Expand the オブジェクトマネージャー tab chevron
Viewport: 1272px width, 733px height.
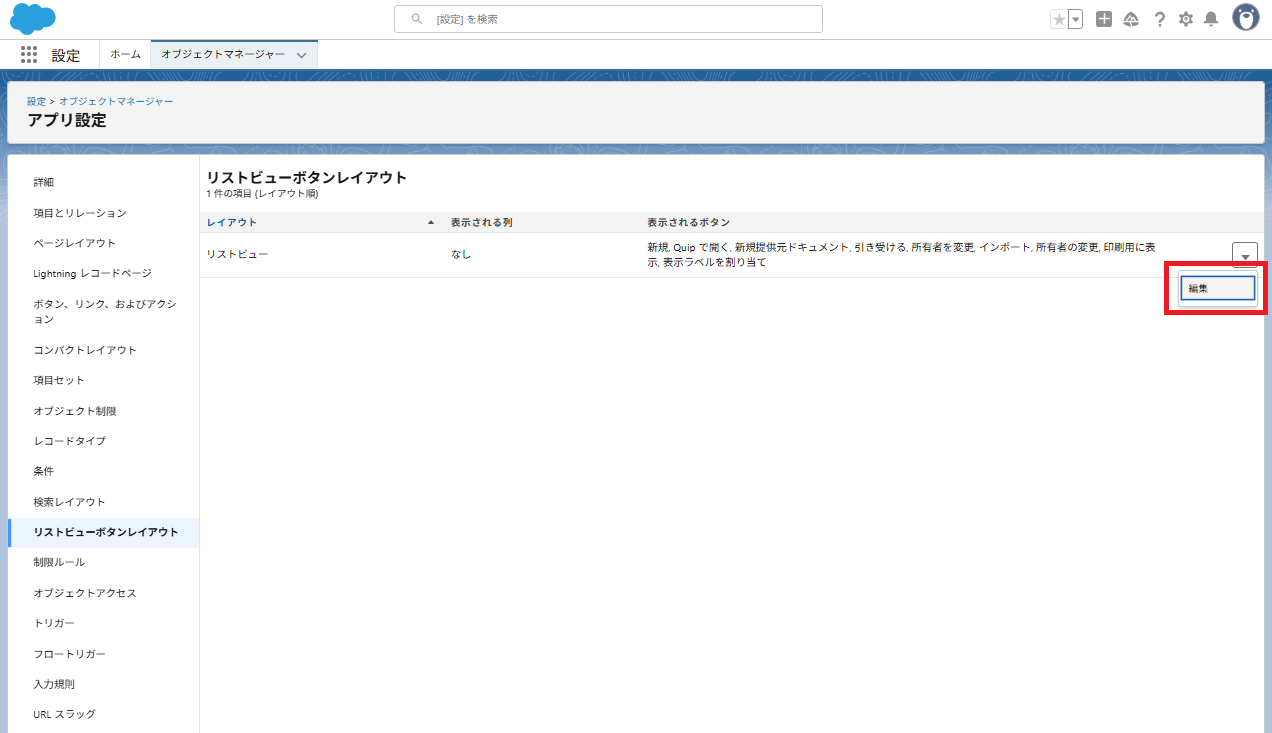pos(302,55)
